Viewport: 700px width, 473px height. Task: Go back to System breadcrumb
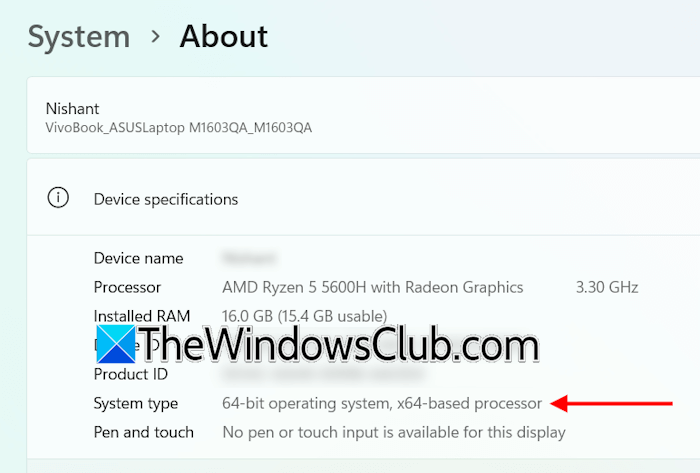pyautogui.click(x=79, y=37)
